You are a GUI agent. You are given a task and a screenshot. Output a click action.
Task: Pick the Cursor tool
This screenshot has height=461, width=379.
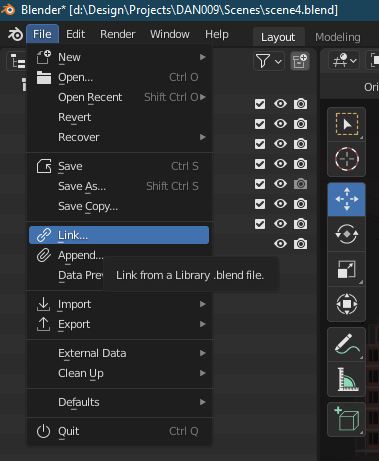347,159
